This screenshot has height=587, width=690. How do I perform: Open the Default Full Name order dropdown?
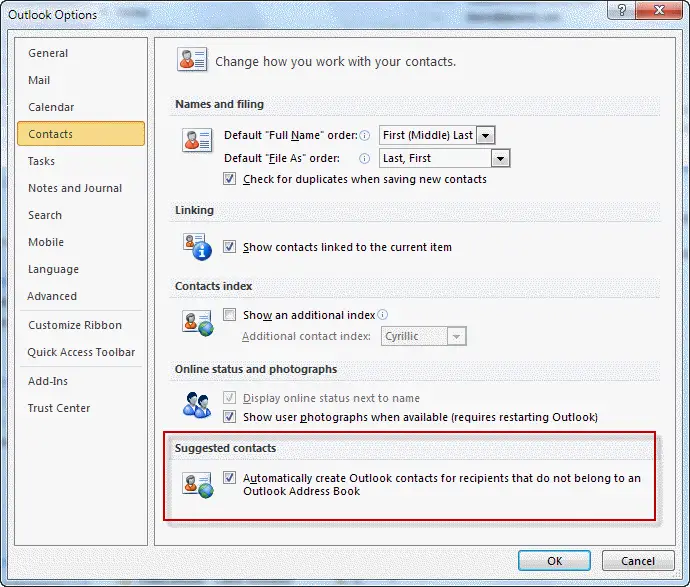coord(437,135)
